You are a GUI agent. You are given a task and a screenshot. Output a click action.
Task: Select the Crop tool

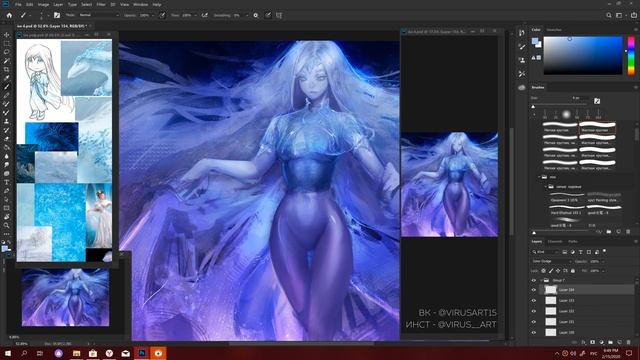click(7, 69)
